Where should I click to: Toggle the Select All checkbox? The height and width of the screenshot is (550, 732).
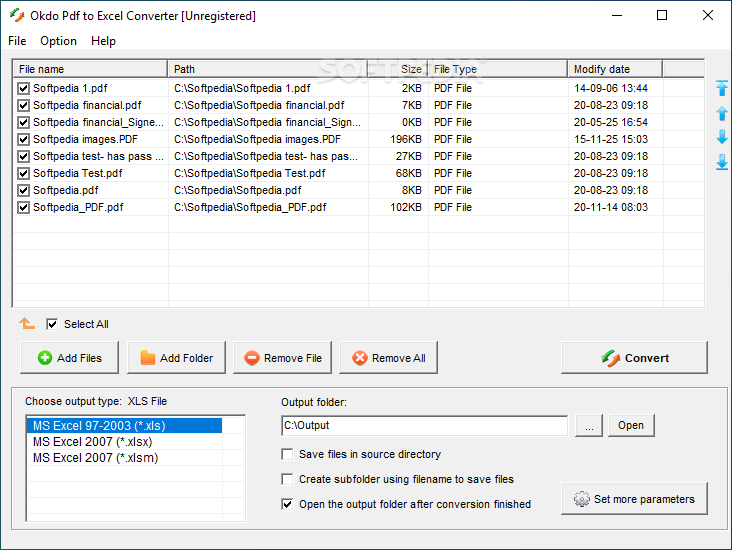(x=52, y=324)
